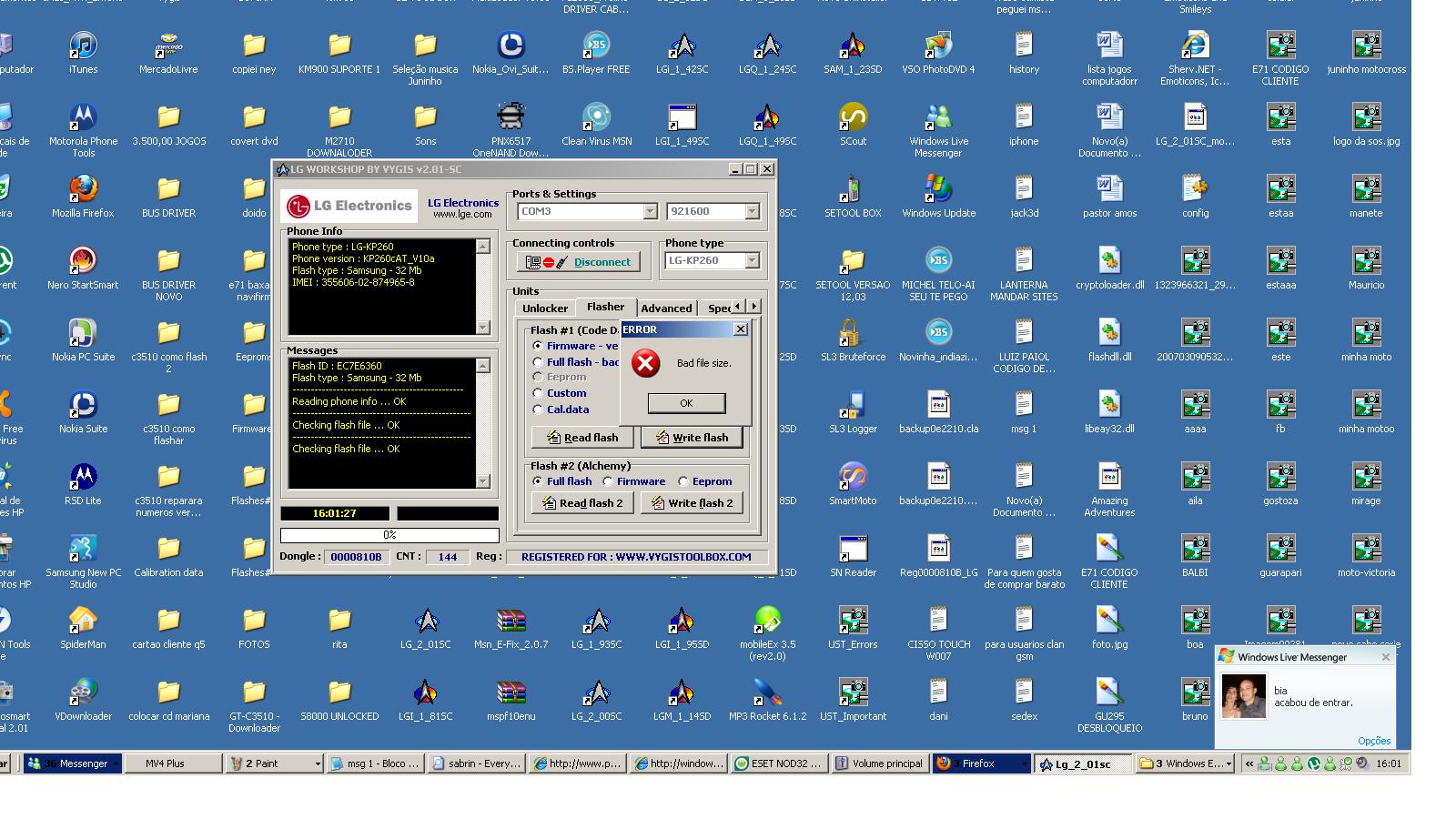1456x819 pixels.
Task: Open the RSD Lite icon
Action: tap(83, 484)
